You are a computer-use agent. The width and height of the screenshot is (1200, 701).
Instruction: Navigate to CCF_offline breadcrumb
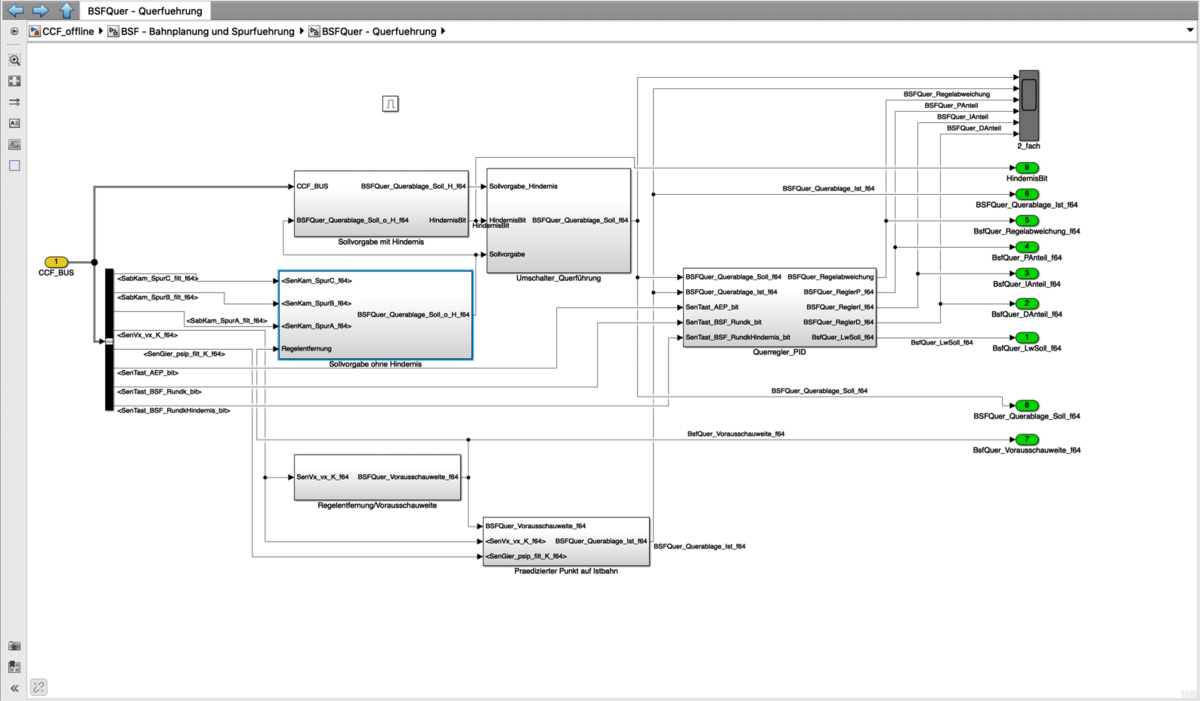tap(67, 31)
